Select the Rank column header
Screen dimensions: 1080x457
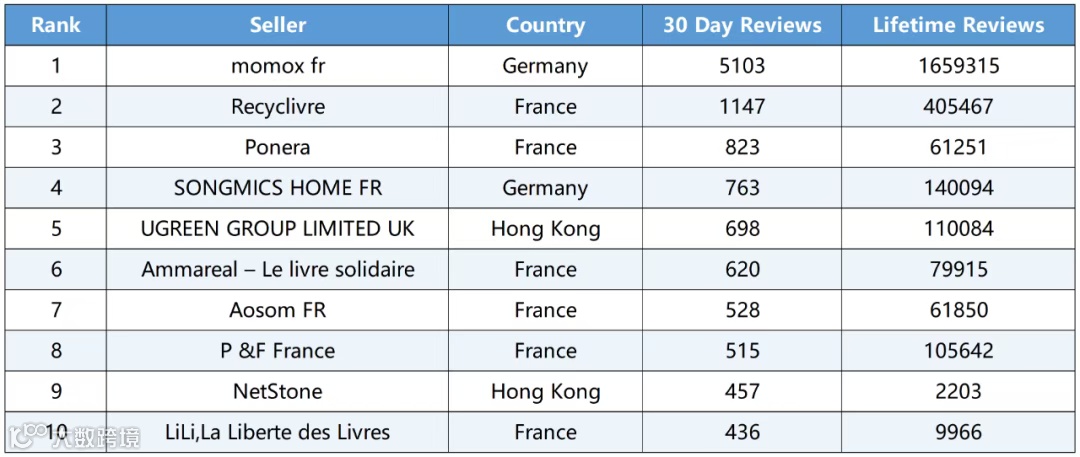[56, 26]
